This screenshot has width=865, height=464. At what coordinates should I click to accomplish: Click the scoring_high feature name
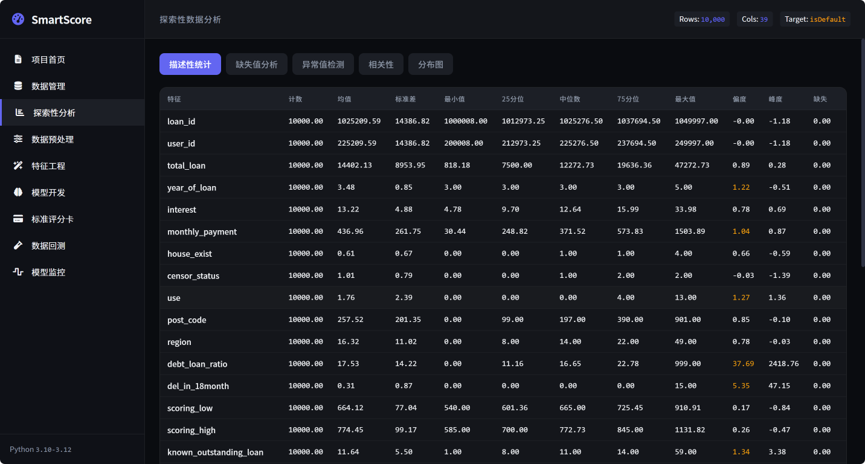coord(191,430)
